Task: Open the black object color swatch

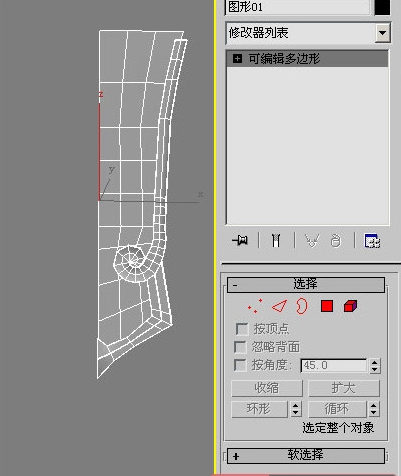Action: click(382, 7)
